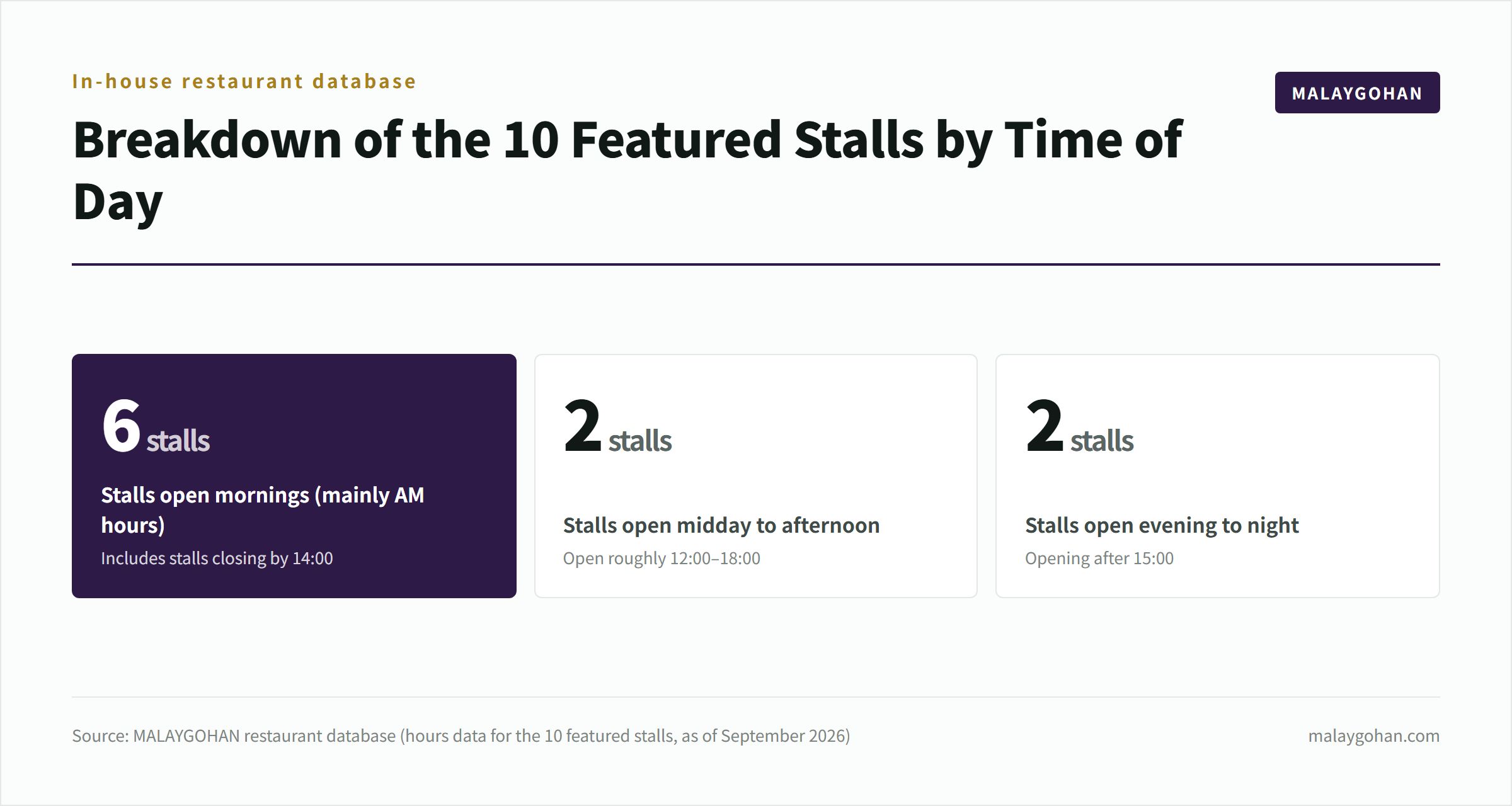
Task: Click Stalls open evening to night label
Action: tap(1162, 525)
